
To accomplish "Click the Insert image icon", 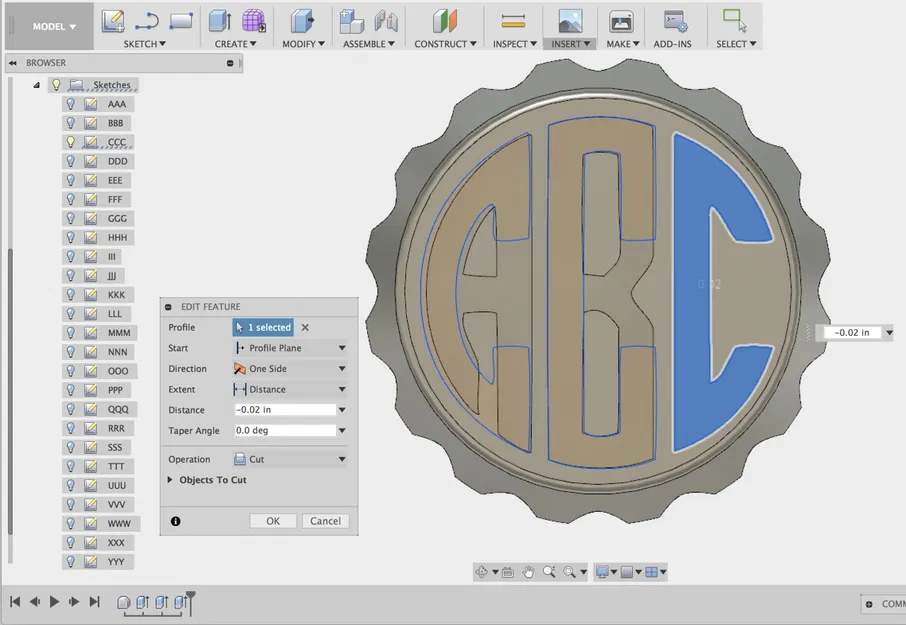I will (x=570, y=21).
